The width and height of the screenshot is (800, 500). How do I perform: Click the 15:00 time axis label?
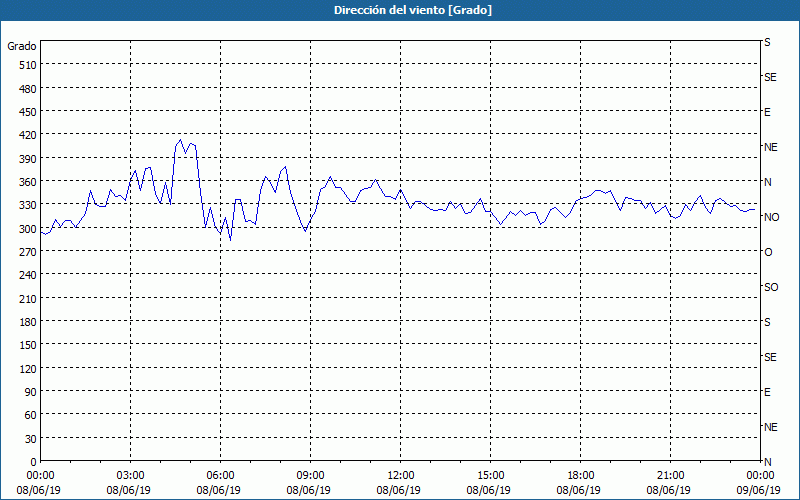pos(490,475)
